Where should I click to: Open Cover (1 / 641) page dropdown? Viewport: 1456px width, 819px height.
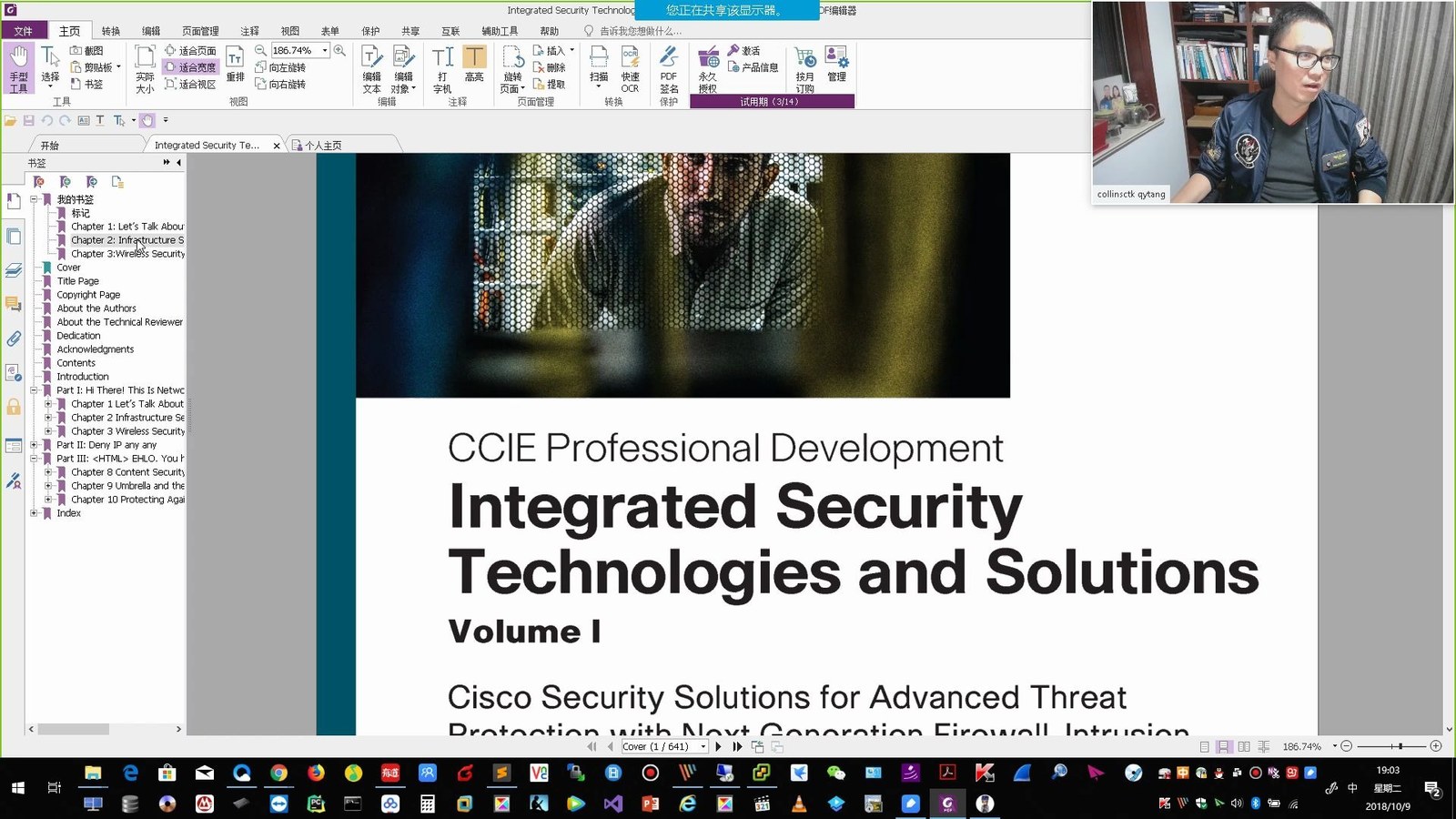point(703,746)
